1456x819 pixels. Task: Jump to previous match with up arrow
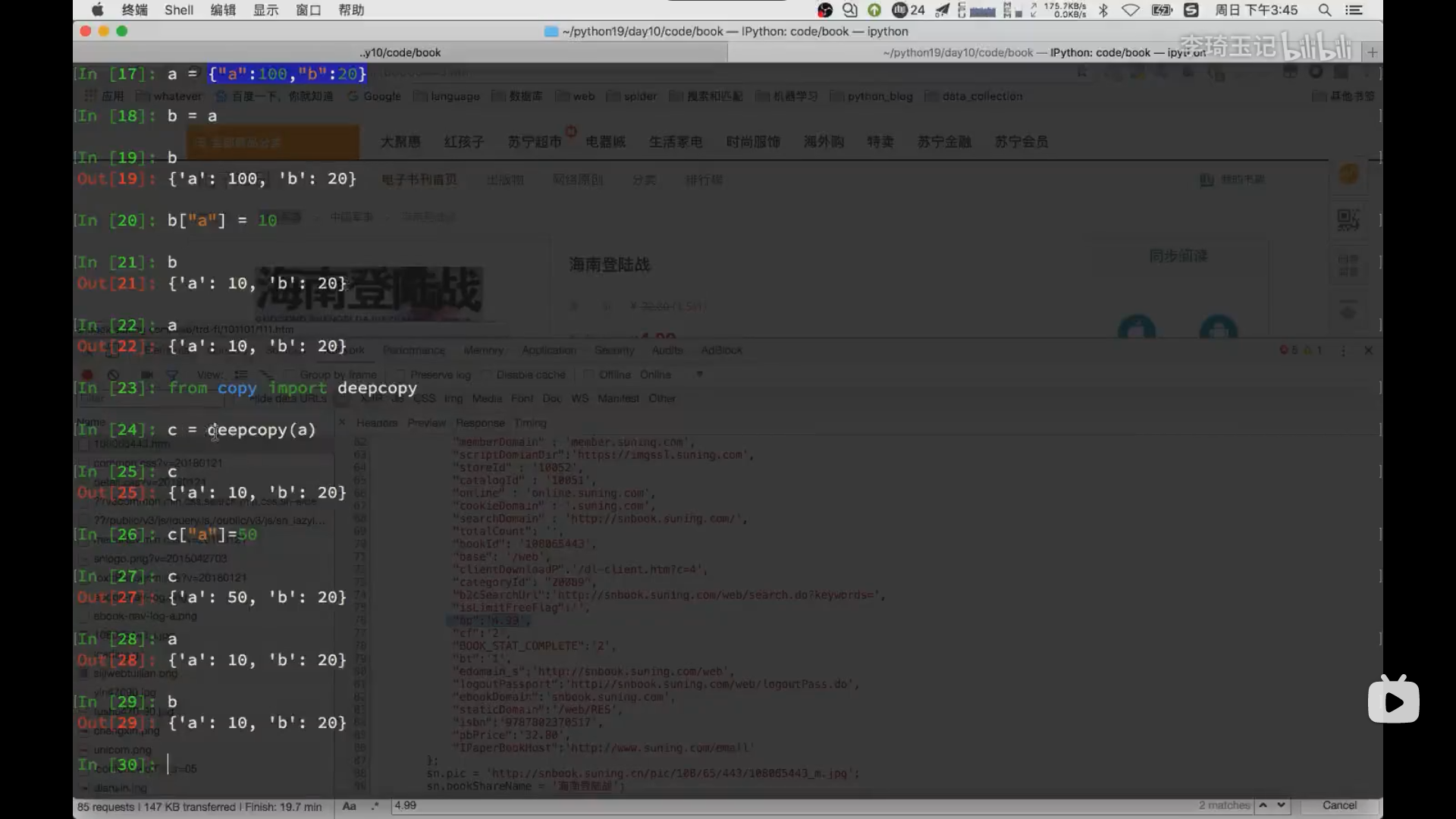pos(1263,805)
